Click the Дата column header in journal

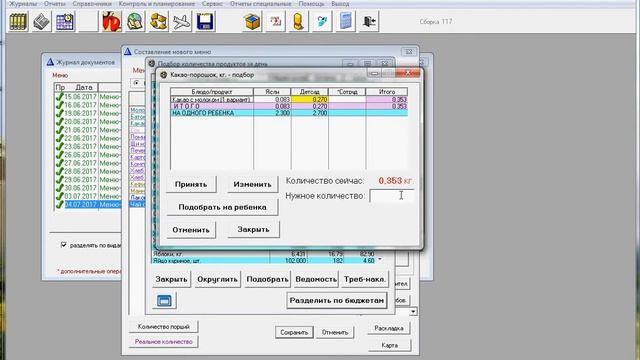pyautogui.click(x=84, y=87)
